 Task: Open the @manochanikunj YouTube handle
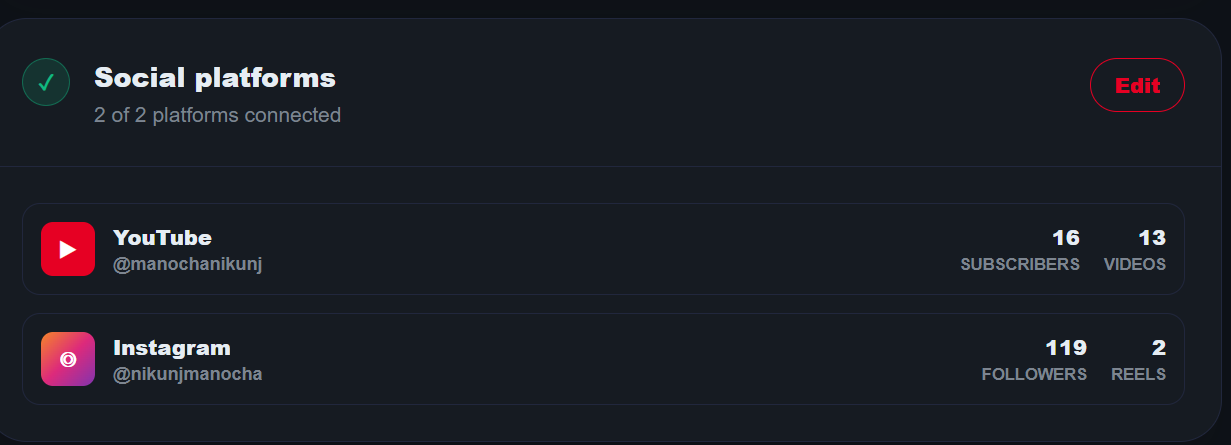(x=187, y=264)
